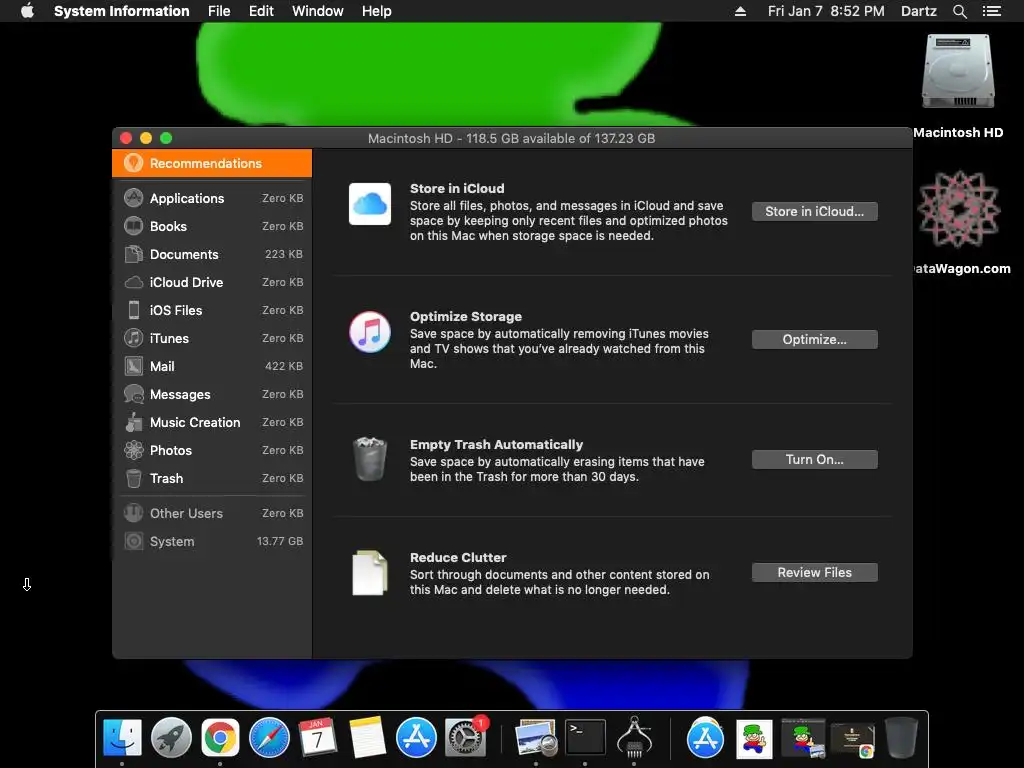Open the Trash in the Dock

(x=901, y=738)
